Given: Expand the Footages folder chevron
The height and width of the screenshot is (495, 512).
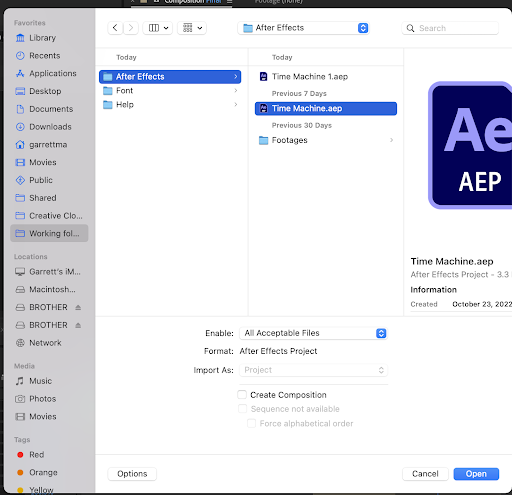Looking at the screenshot, I should pos(391,140).
